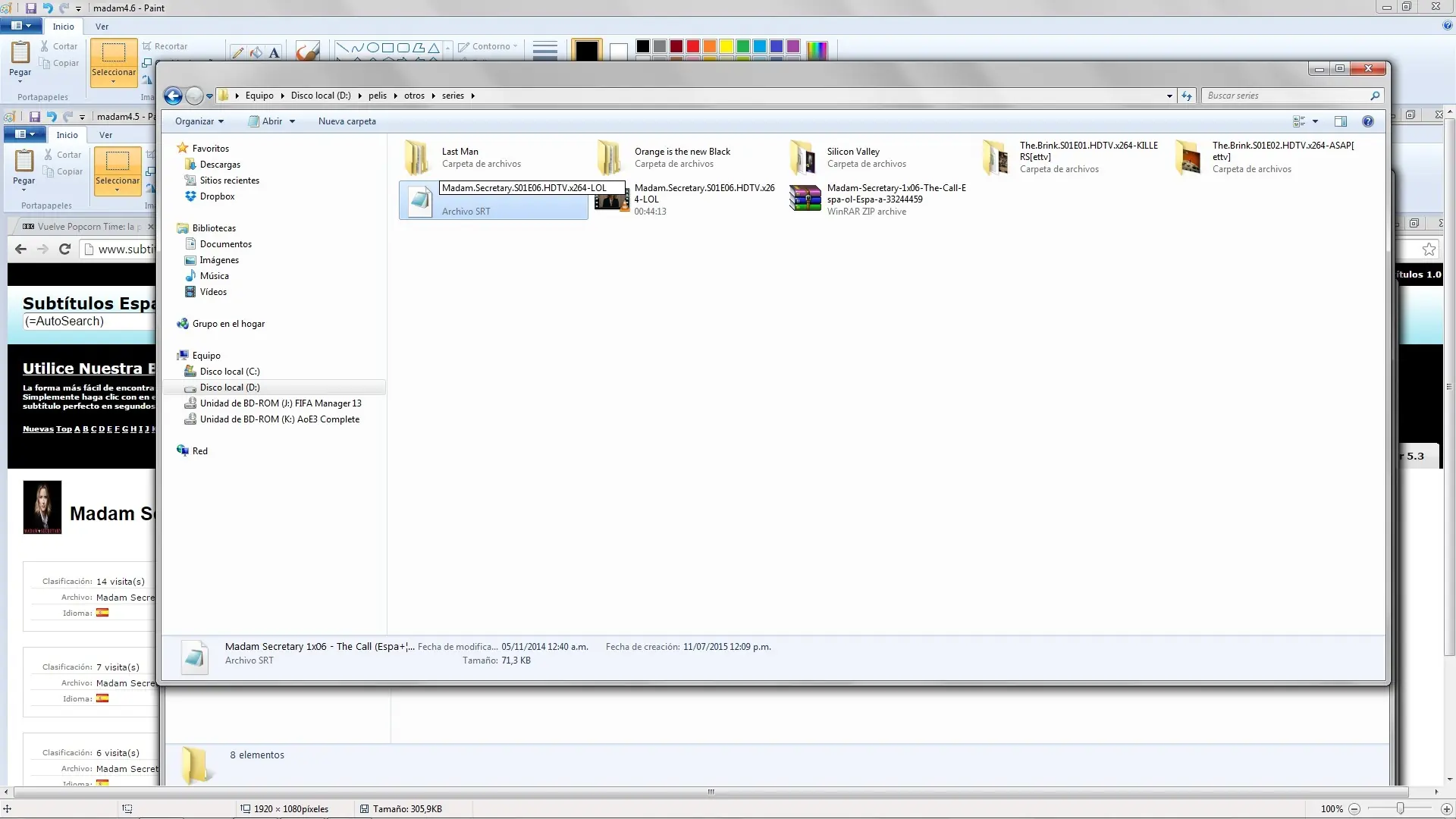Pick the red palette color in Paint

tap(693, 46)
